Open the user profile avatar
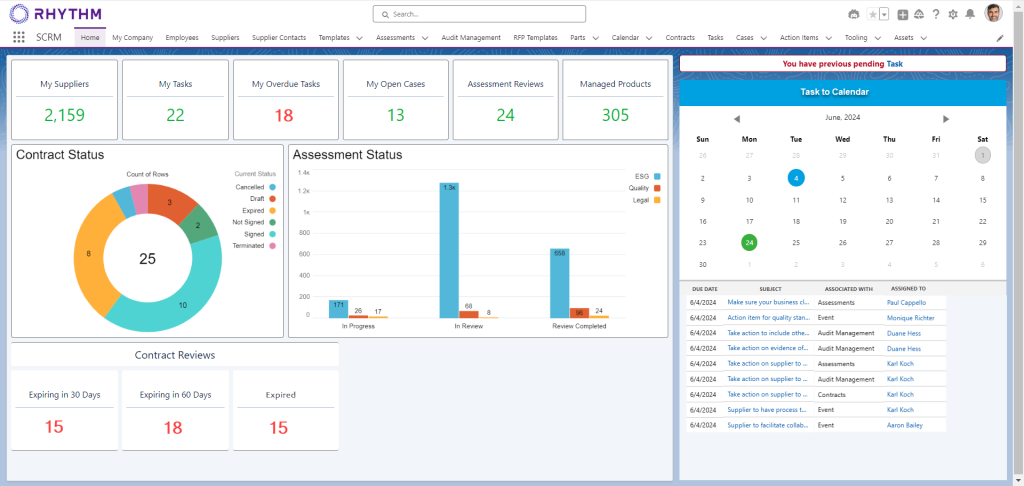This screenshot has width=1024, height=486. [993, 13]
